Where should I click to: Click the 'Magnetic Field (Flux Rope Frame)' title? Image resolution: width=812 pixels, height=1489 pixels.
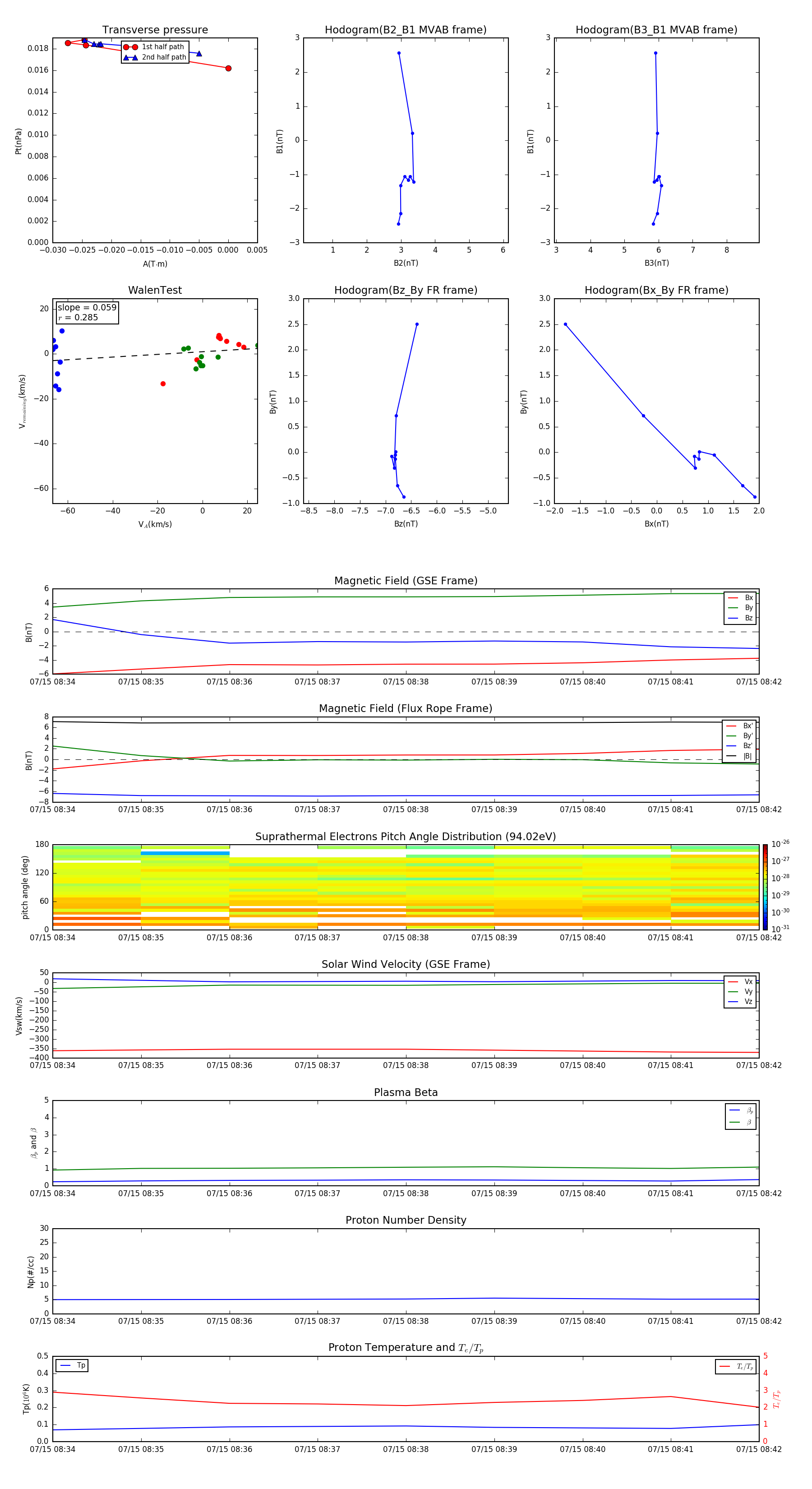tap(406, 709)
